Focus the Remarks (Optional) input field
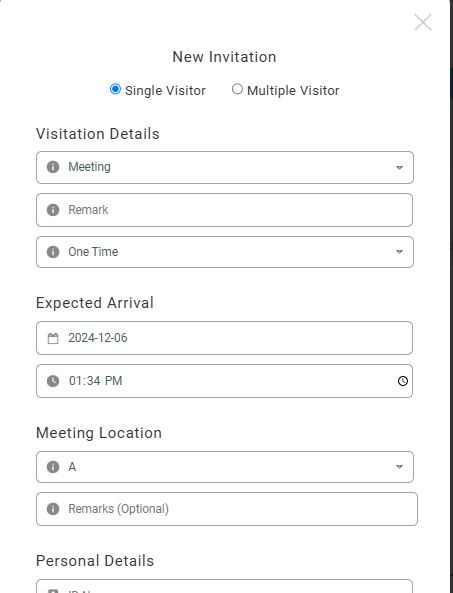453x593 pixels. [x=227, y=509]
